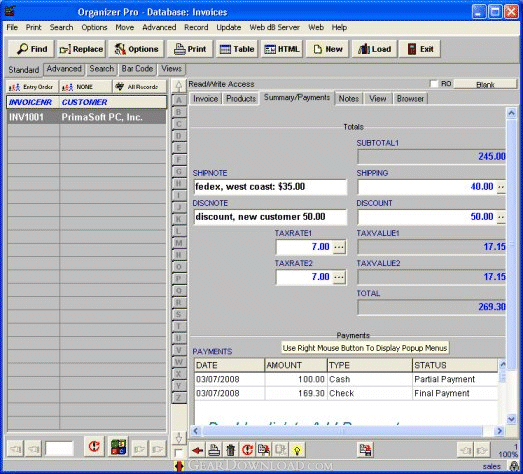This screenshot has width=523, height=474.
Task: Switch to the Invoice tab
Action: pos(205,99)
